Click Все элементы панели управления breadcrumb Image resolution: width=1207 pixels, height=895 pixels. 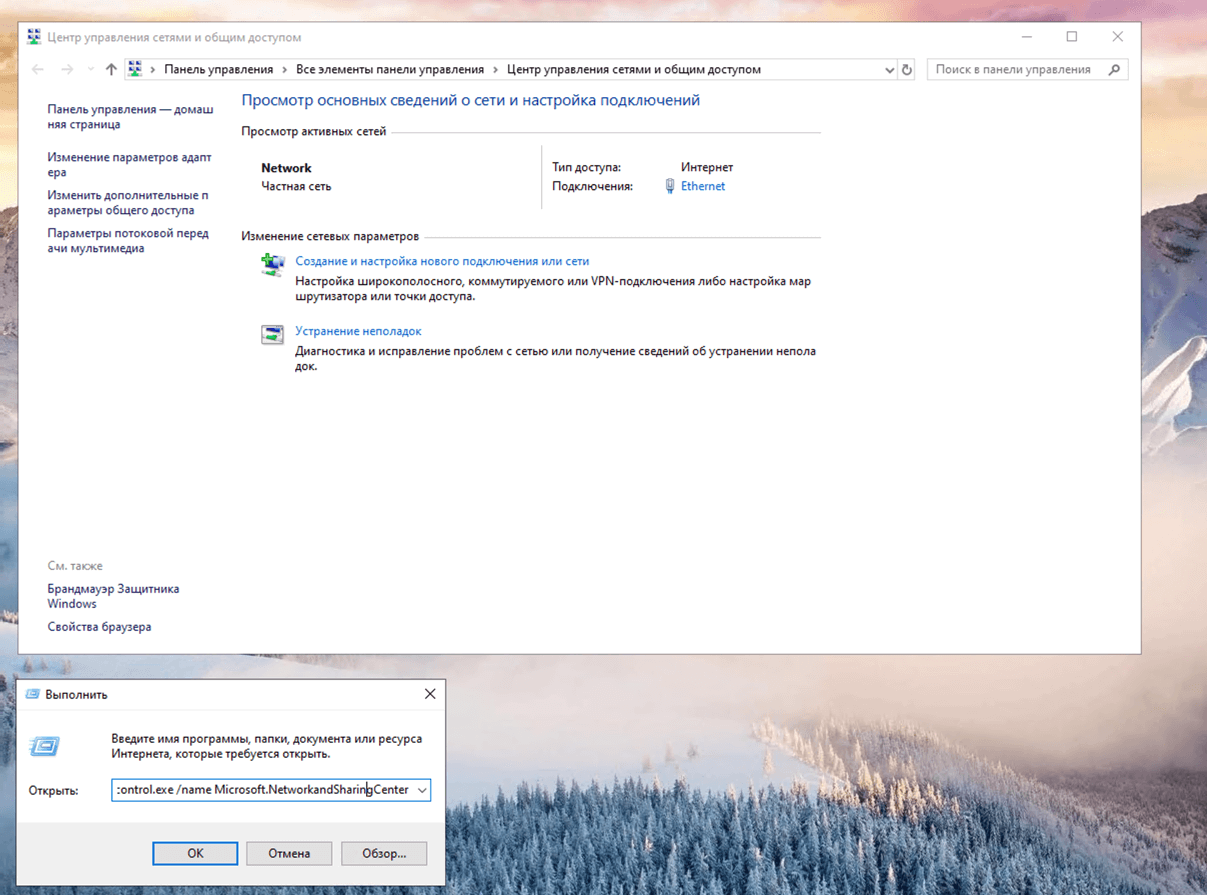(390, 70)
